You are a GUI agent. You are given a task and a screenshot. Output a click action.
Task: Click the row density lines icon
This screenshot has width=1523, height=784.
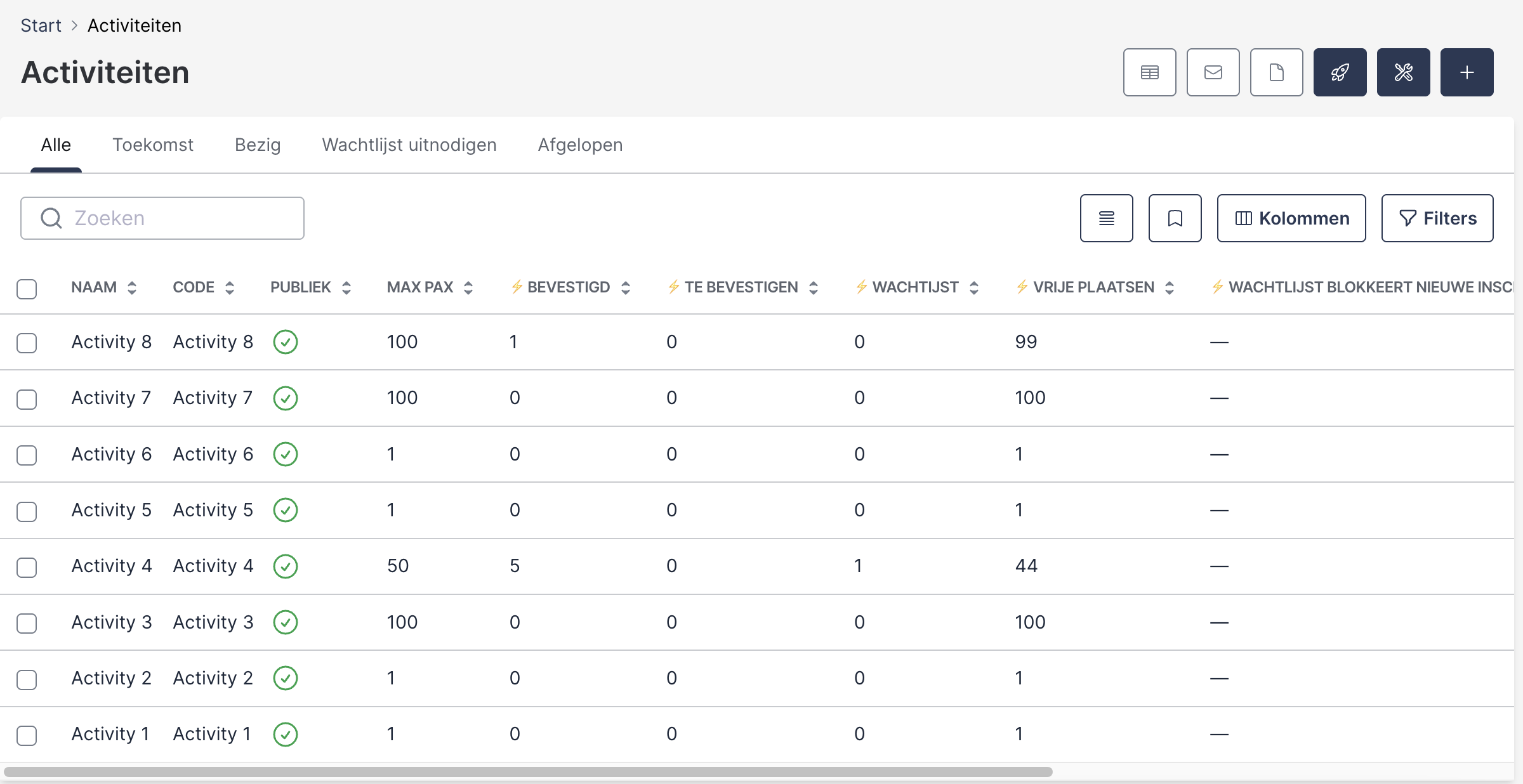coord(1106,218)
